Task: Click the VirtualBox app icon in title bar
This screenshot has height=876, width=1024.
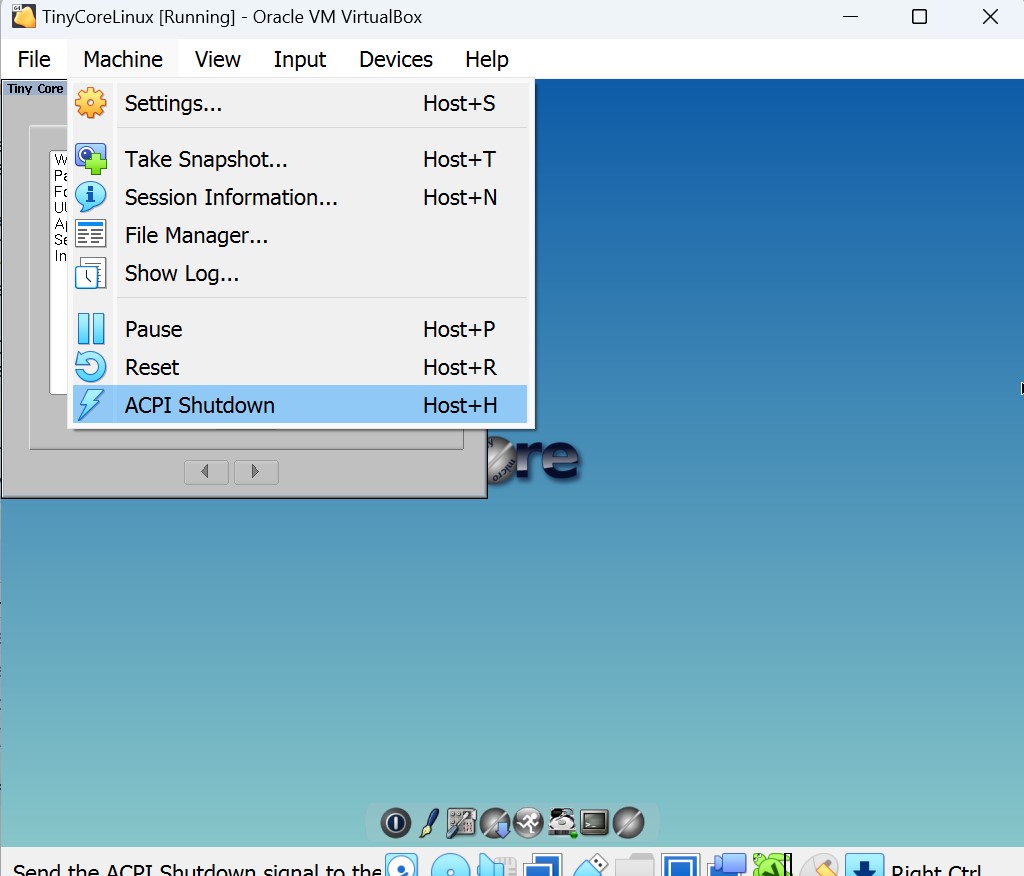Action: (x=24, y=16)
